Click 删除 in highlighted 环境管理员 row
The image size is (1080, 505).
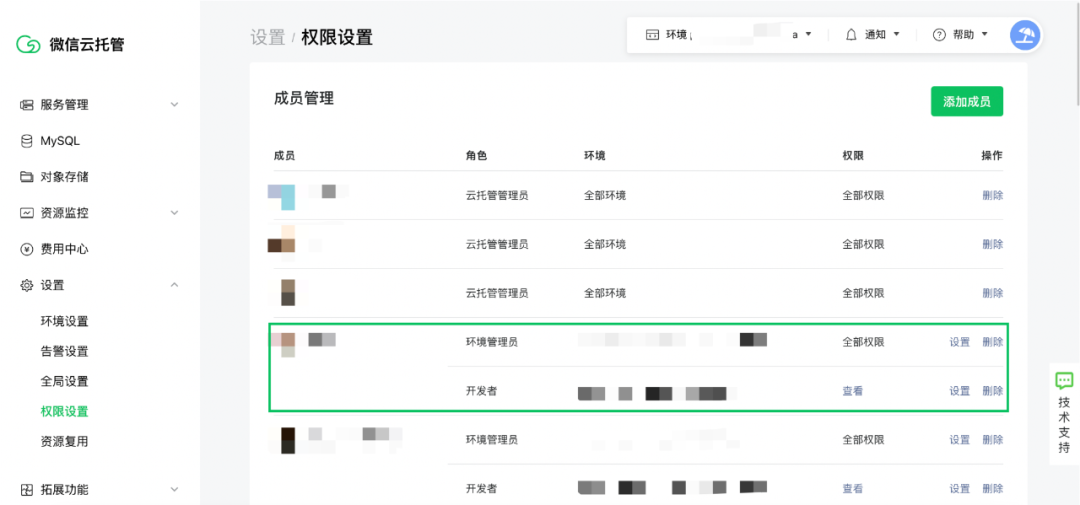point(993,342)
